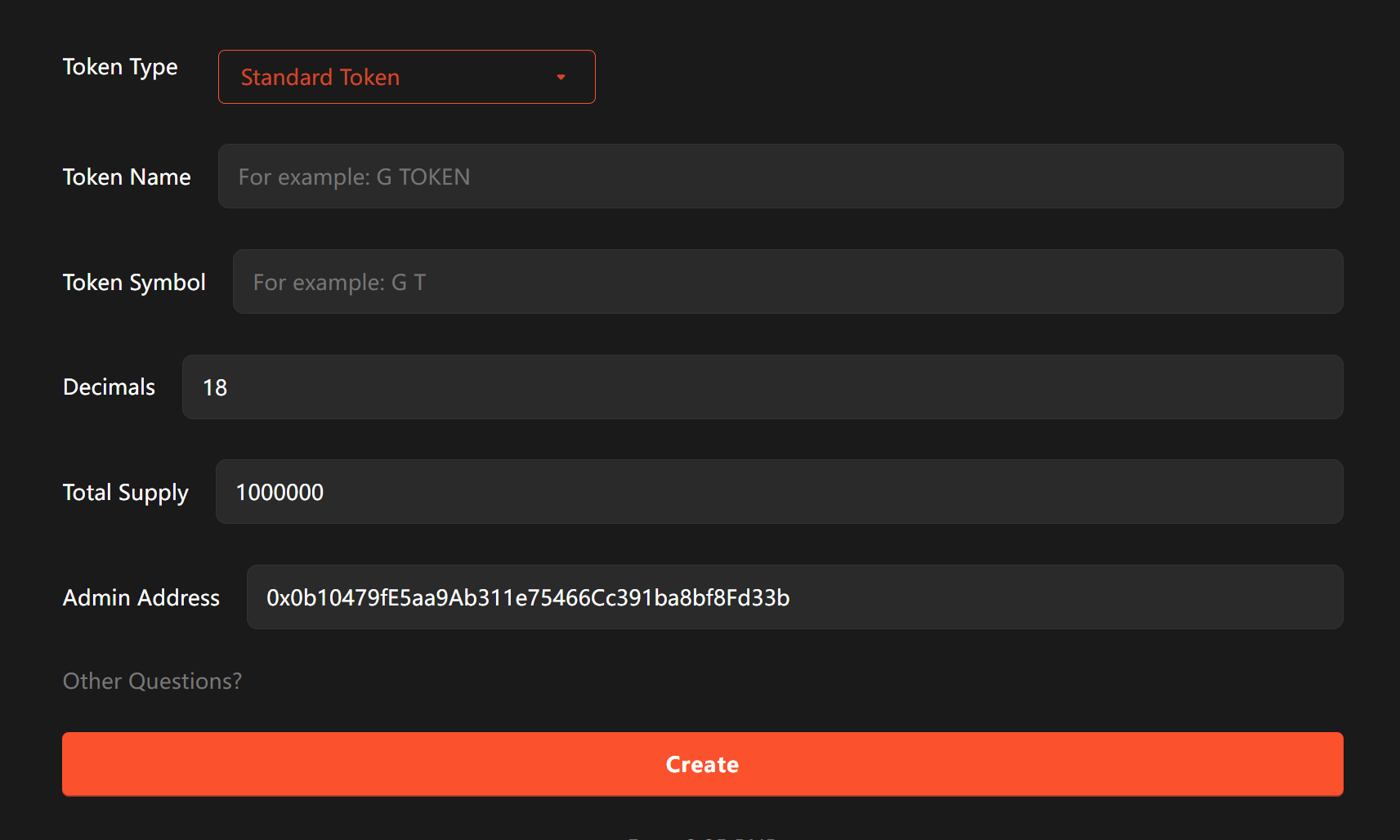Click the Decimals label
Screen dimensions: 1400x840
pyautogui.click(x=109, y=386)
